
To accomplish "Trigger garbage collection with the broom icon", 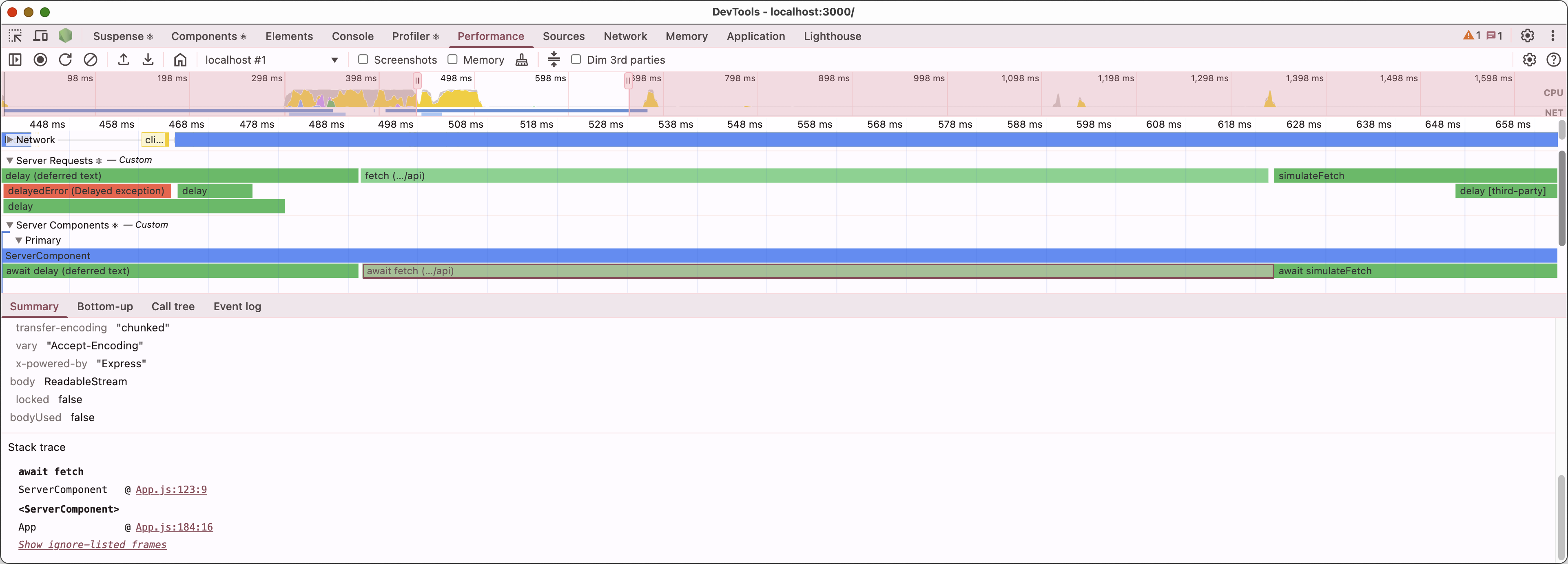I will click(x=522, y=60).
